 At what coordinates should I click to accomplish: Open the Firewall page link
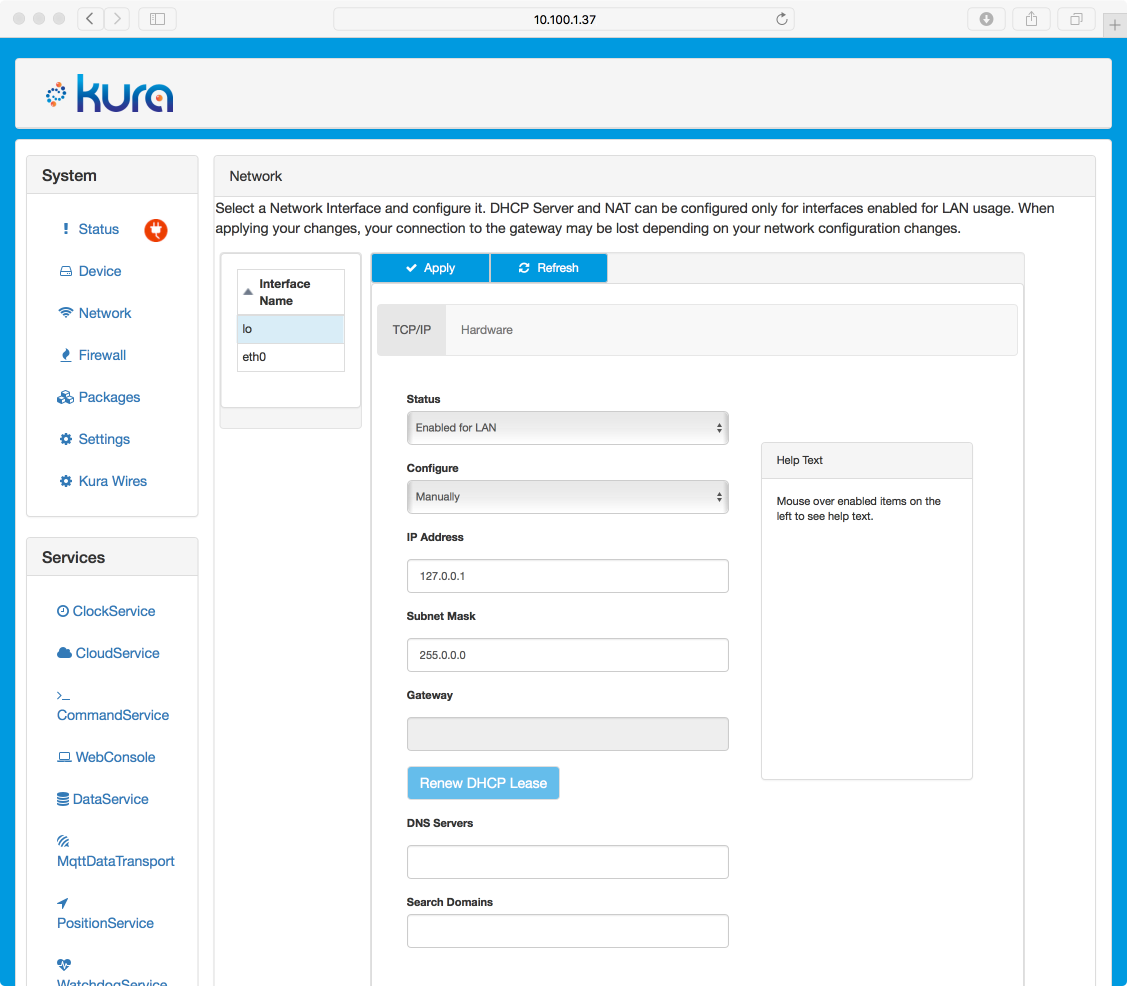pyautogui.click(x=102, y=355)
